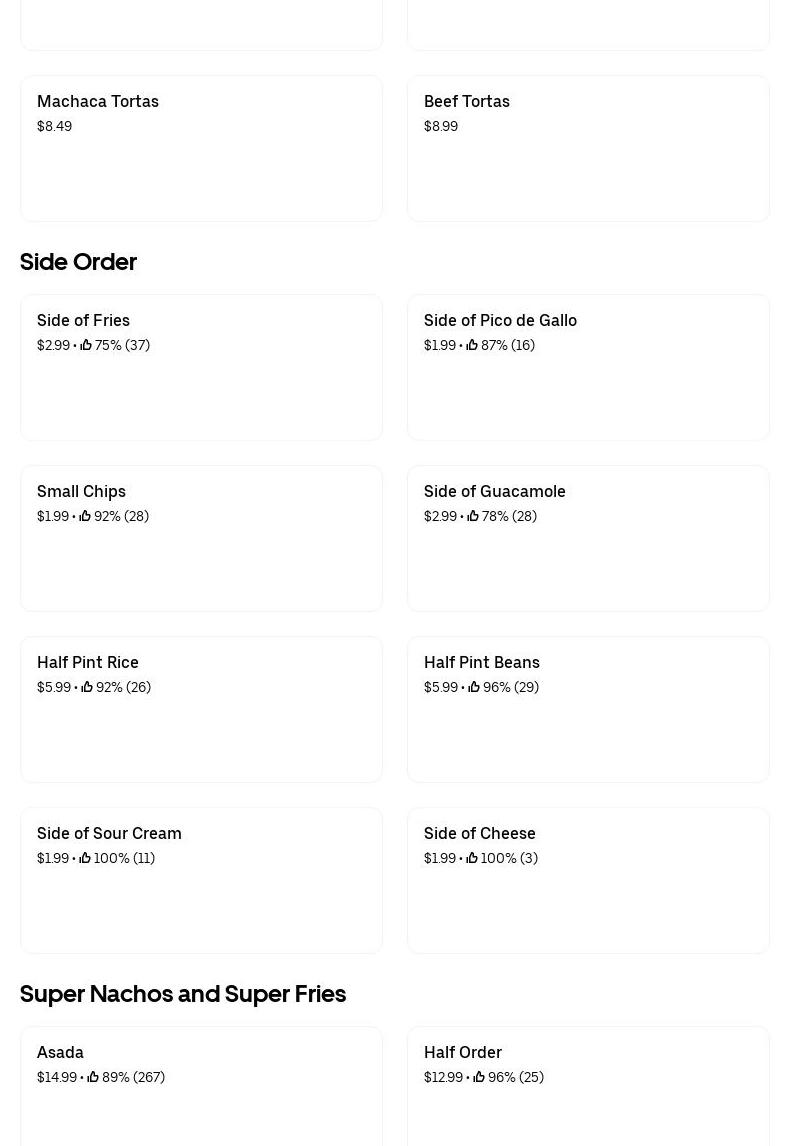Click the $14.99 price on Asada
The width and height of the screenshot is (804, 1146).
click(57, 1077)
